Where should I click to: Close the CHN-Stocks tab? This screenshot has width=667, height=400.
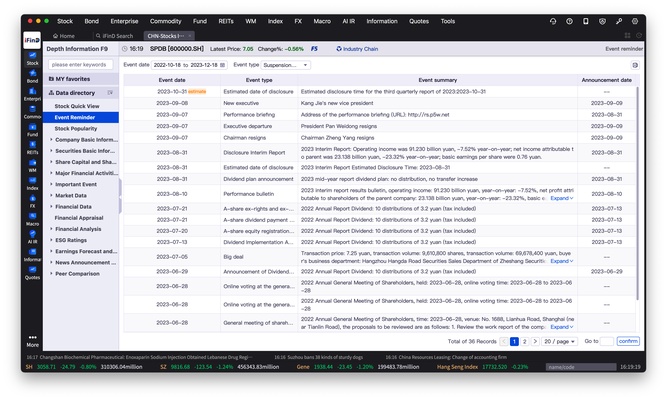190,36
